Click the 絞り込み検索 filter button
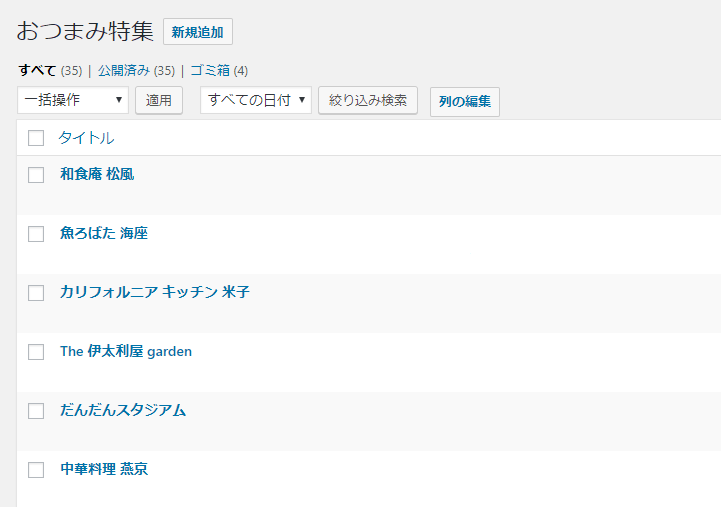 [x=367, y=100]
